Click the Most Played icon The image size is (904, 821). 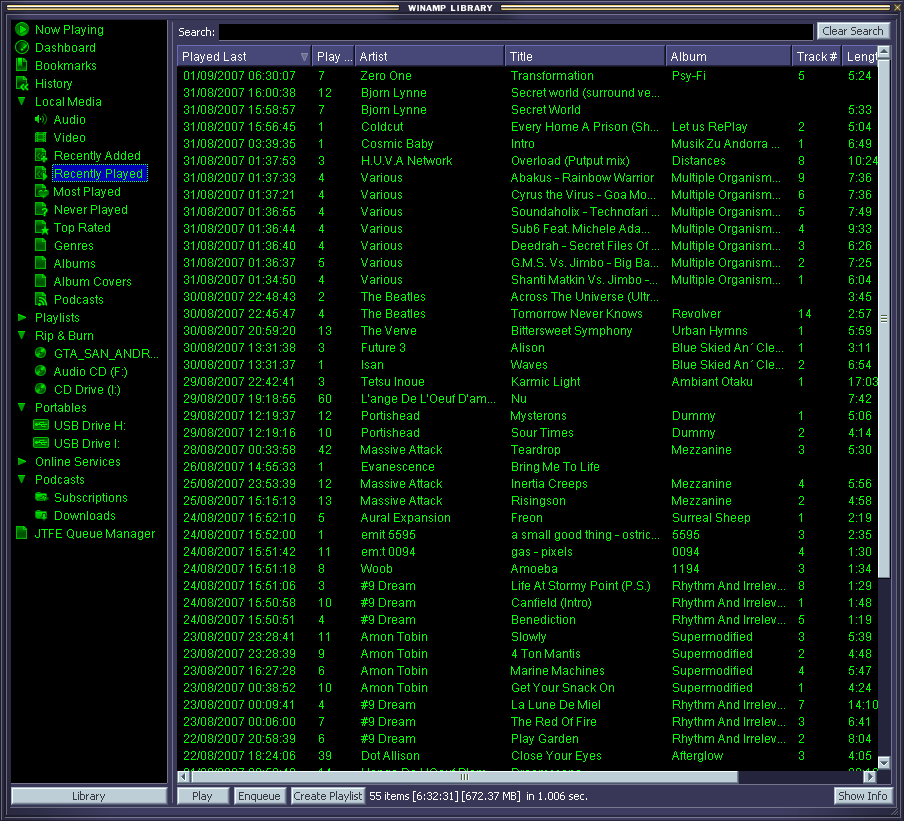41,191
